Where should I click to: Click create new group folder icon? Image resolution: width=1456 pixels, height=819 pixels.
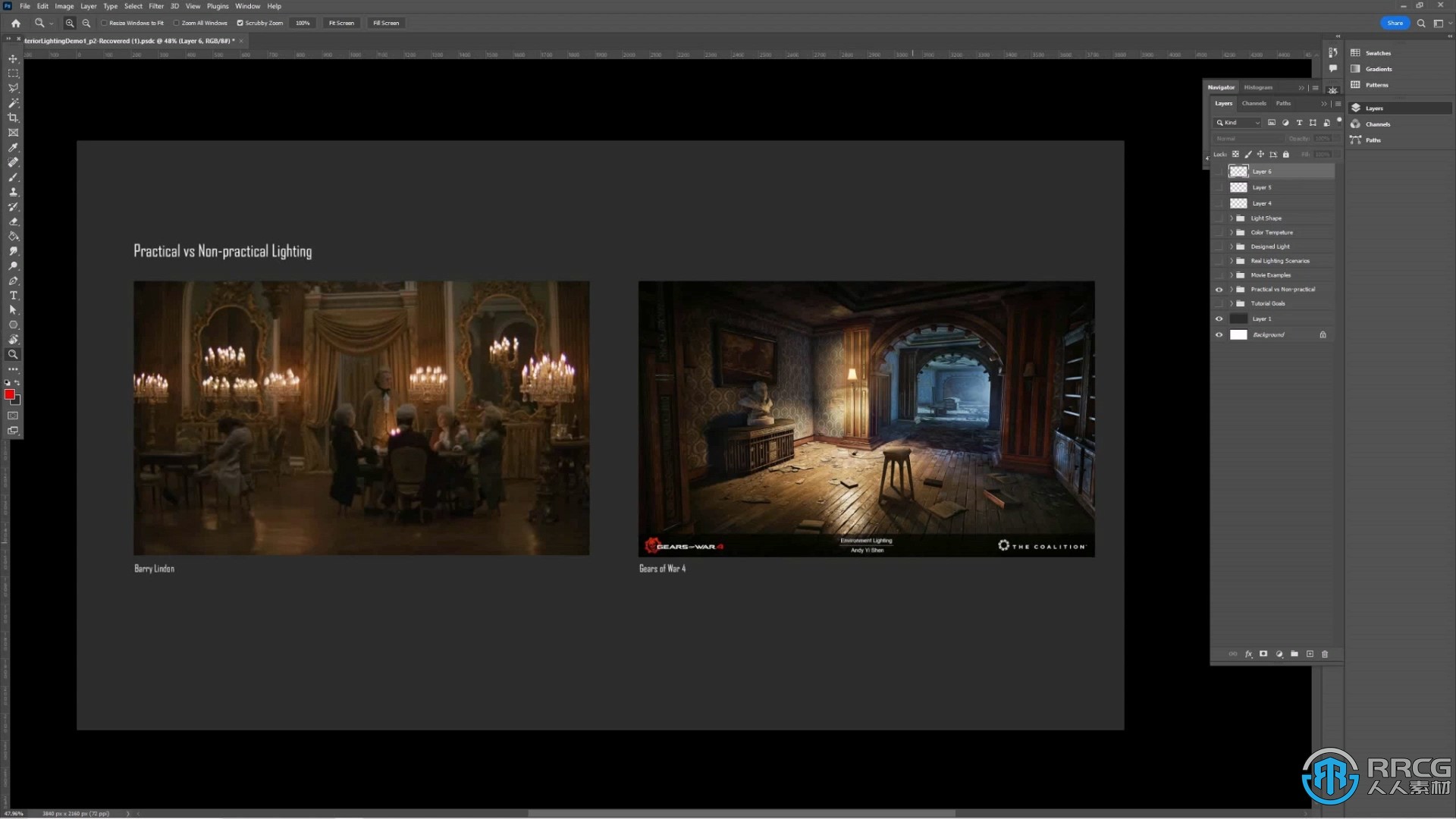click(1294, 654)
